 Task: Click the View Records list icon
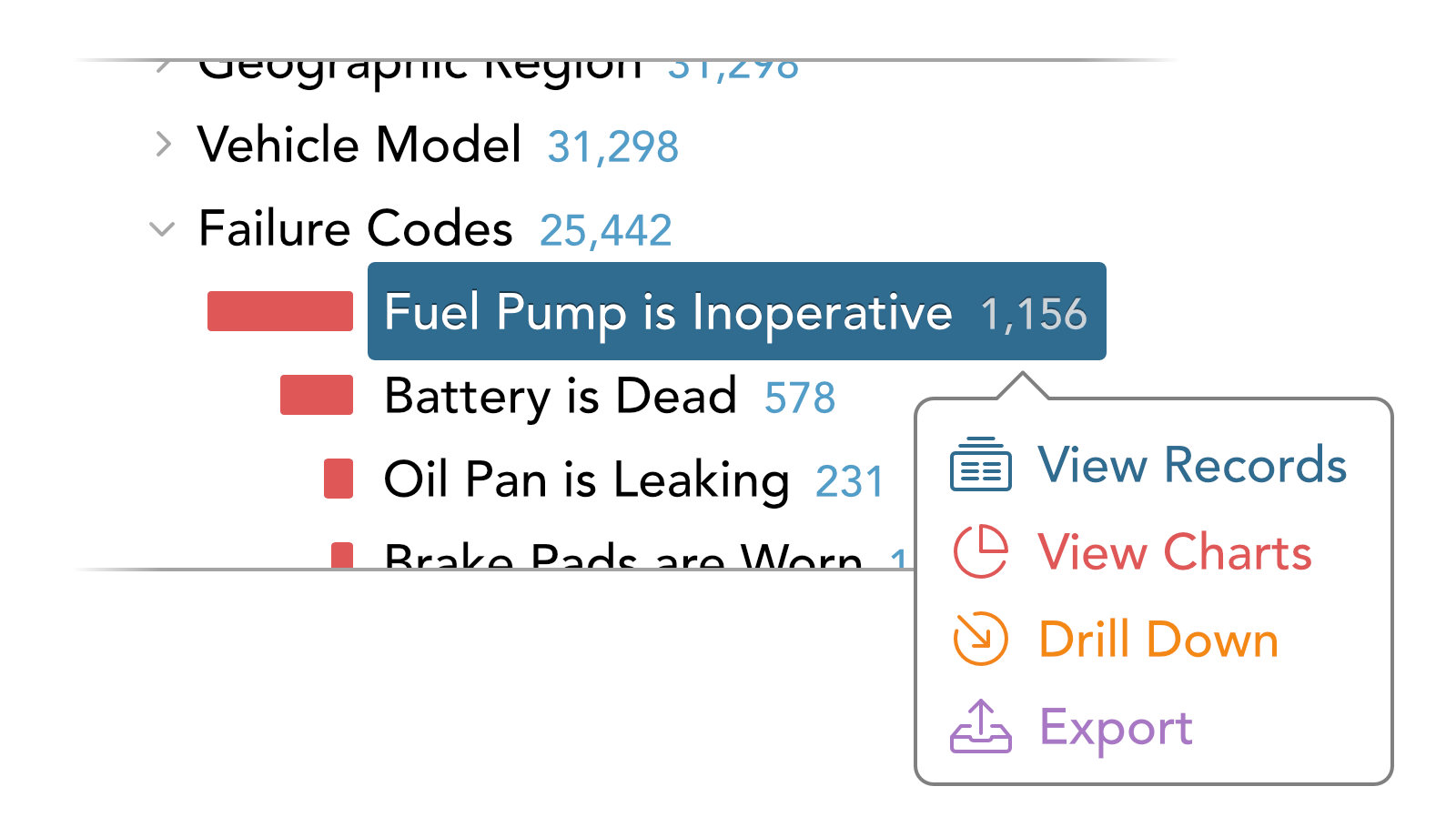tap(980, 464)
